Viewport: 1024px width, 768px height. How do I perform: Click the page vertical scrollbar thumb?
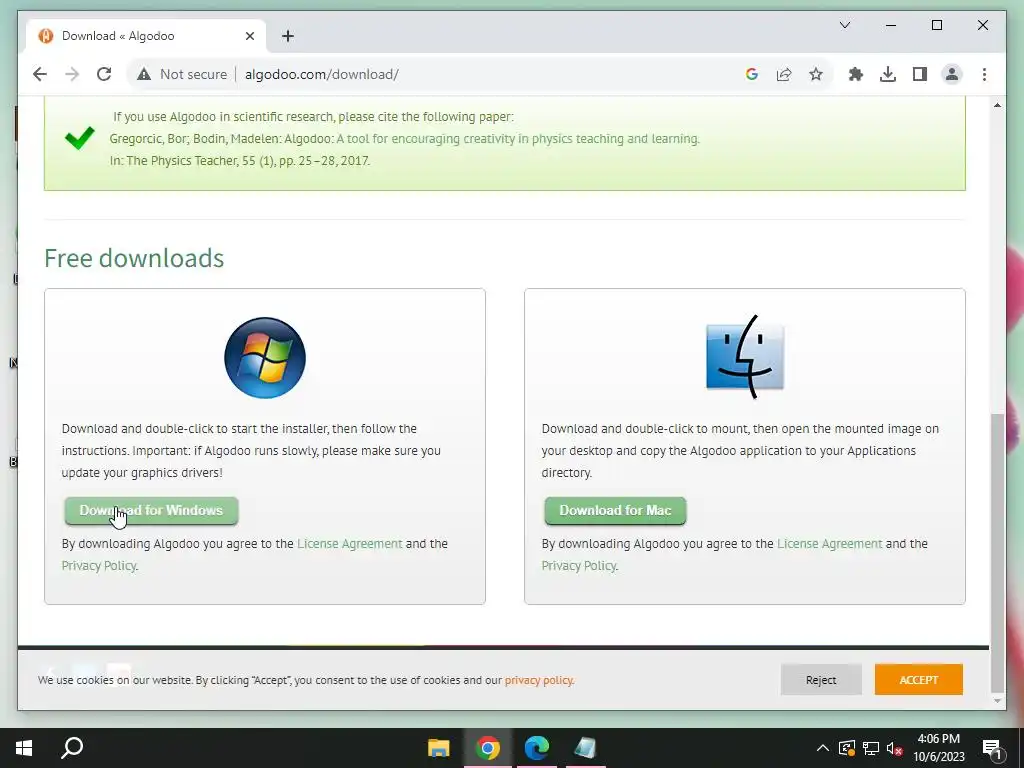click(x=997, y=552)
